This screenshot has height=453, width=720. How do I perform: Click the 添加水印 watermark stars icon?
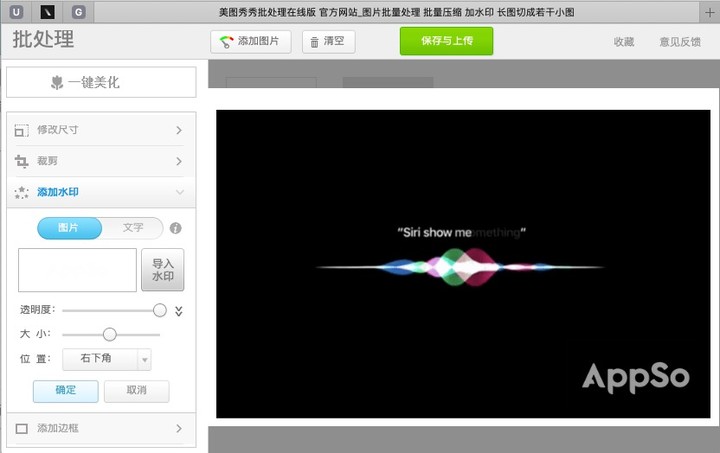(21, 192)
